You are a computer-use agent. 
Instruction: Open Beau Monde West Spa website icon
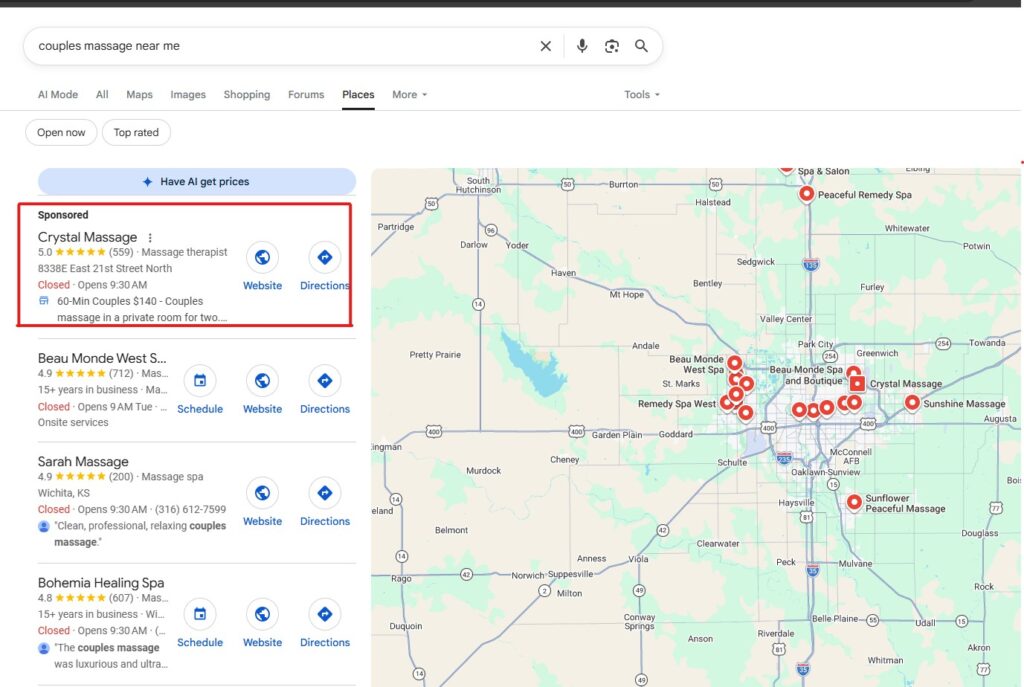coord(263,381)
